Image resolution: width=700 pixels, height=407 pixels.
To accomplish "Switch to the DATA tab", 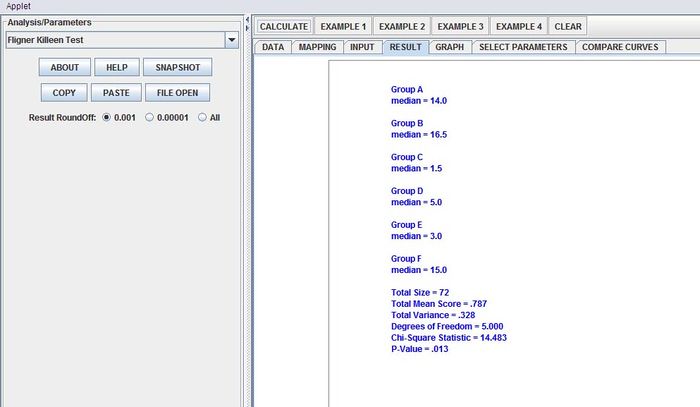I will (273, 46).
